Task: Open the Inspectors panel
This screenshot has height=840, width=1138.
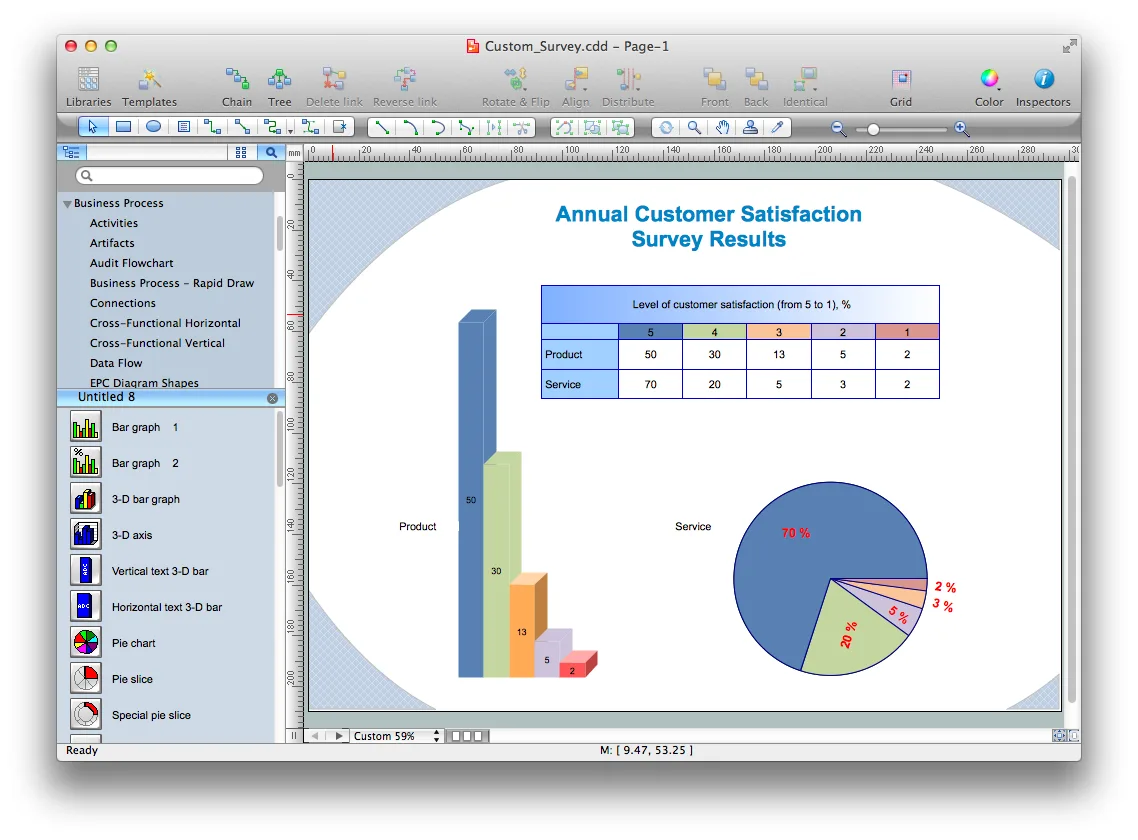Action: pyautogui.click(x=1043, y=86)
